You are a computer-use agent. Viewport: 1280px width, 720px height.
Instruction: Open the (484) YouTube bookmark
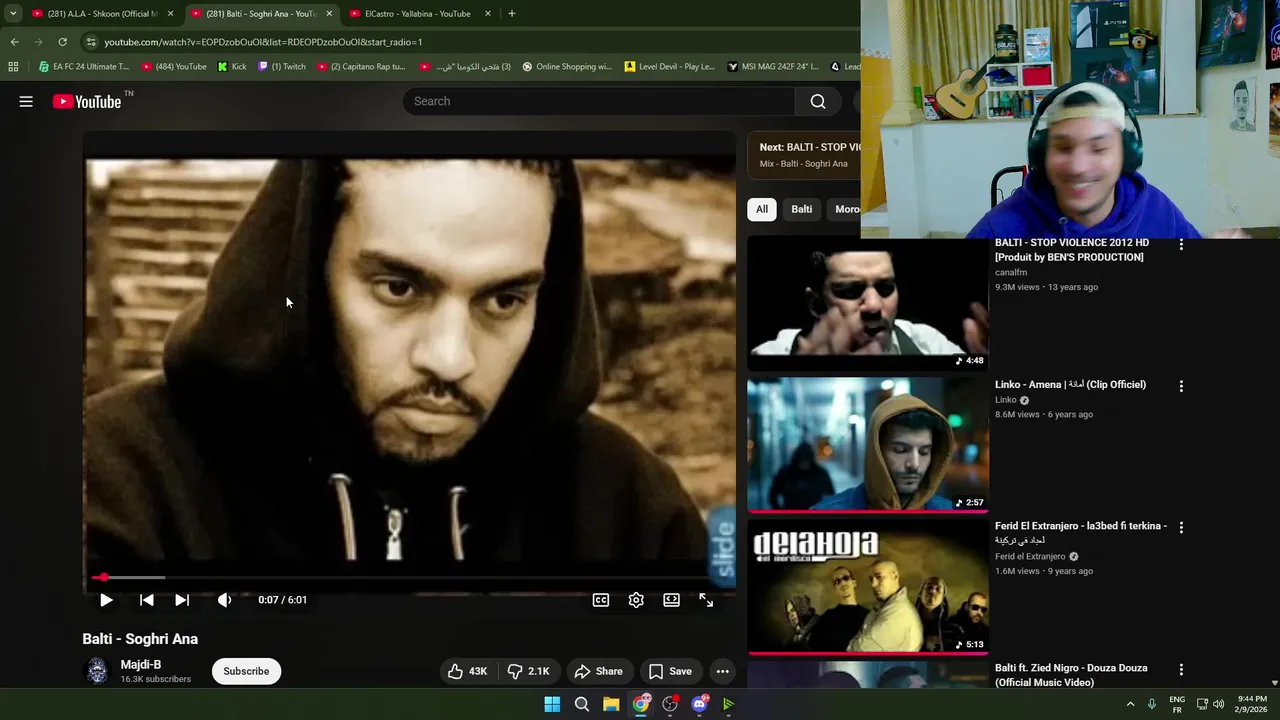(x=174, y=67)
